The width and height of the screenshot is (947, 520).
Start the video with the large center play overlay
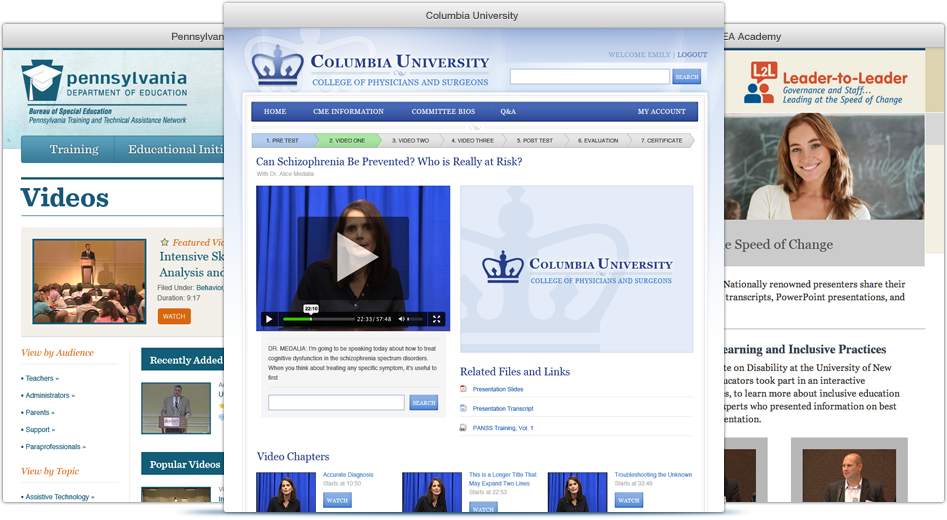[353, 258]
